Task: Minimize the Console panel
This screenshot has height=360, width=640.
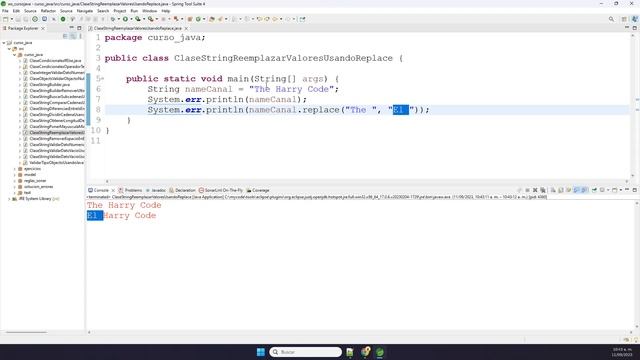Action: pyautogui.click(x=627, y=190)
